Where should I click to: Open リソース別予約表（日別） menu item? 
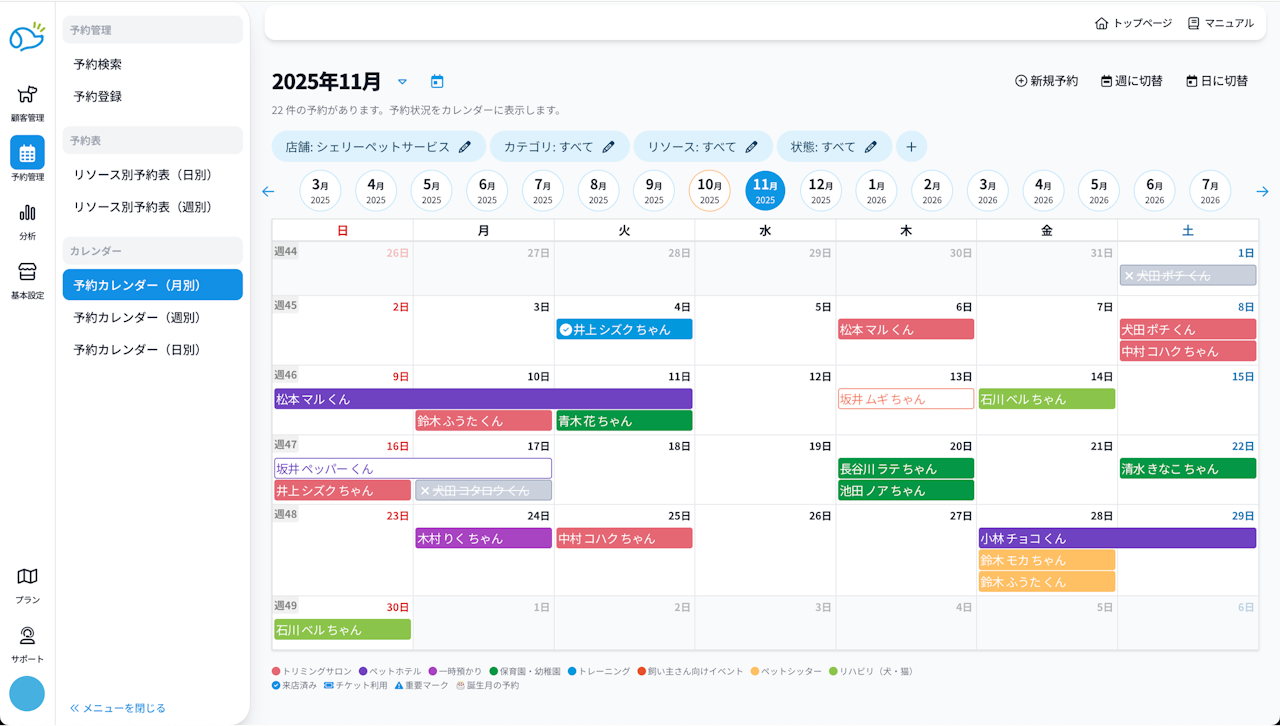142,174
